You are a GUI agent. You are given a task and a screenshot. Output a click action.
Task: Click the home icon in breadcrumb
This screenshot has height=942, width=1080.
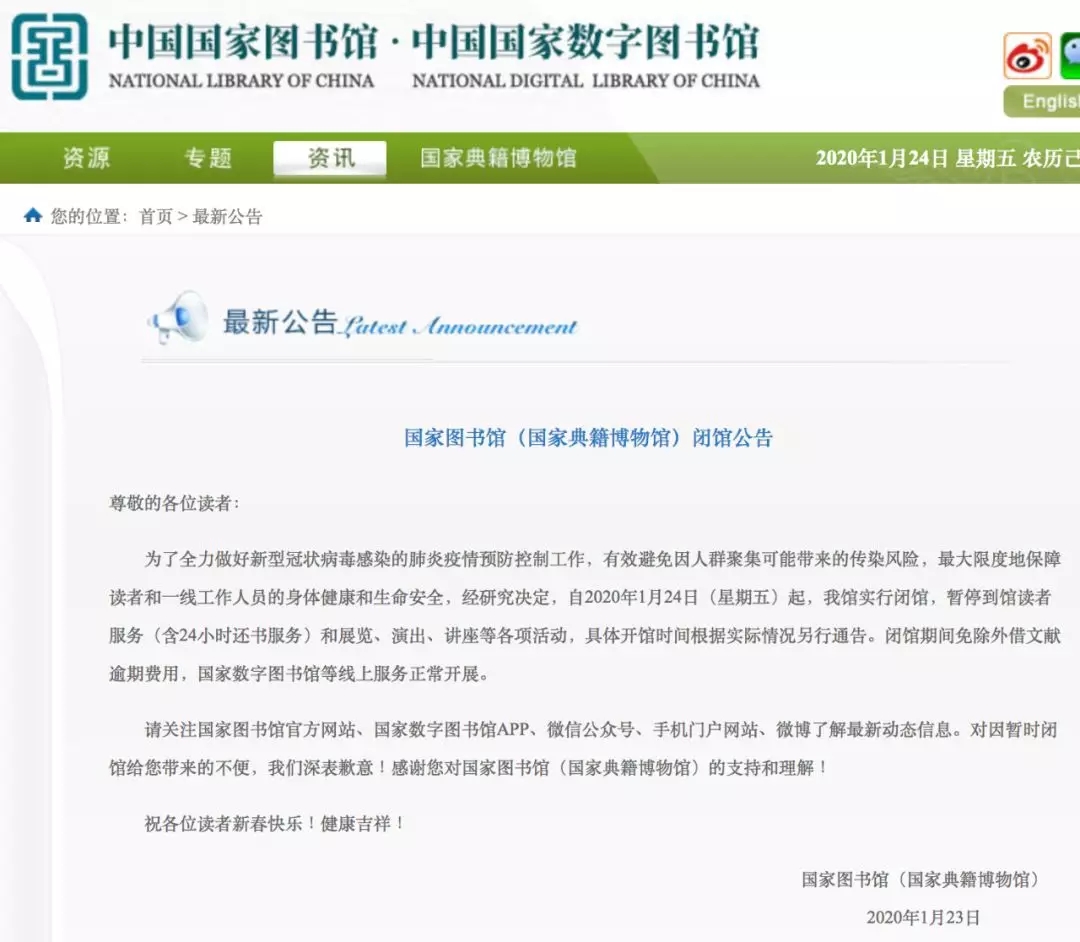[x=33, y=216]
